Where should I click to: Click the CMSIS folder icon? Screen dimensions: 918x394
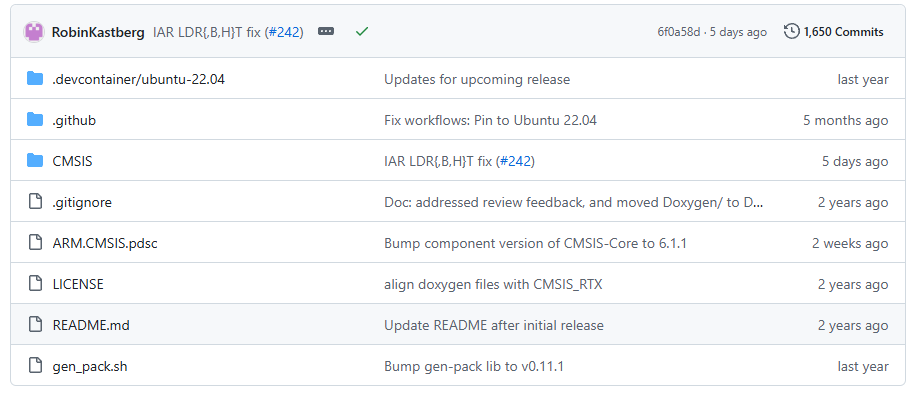click(35, 161)
